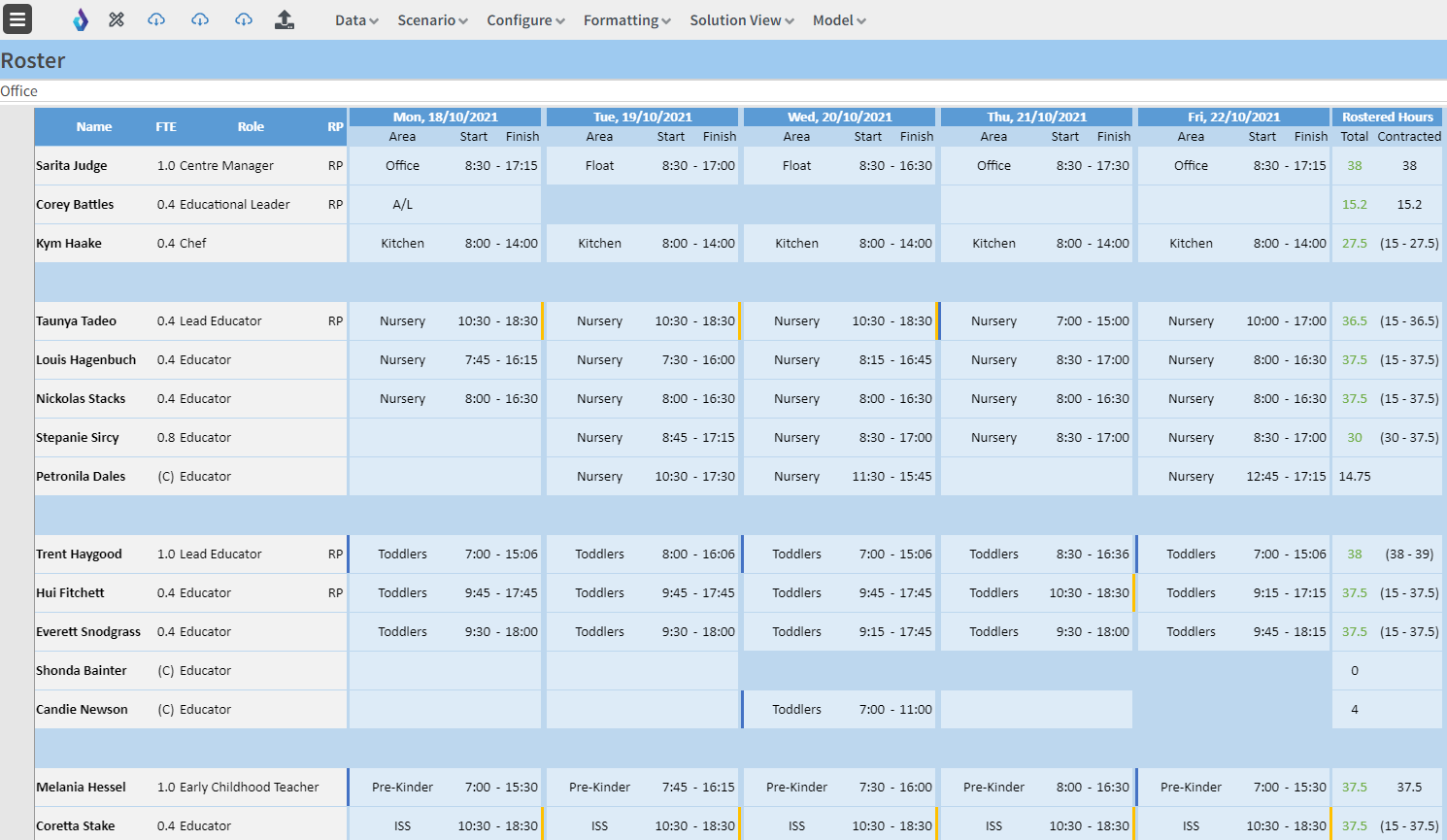
Task: Select the crossed-tools icon in the toolbar
Action: tap(117, 18)
